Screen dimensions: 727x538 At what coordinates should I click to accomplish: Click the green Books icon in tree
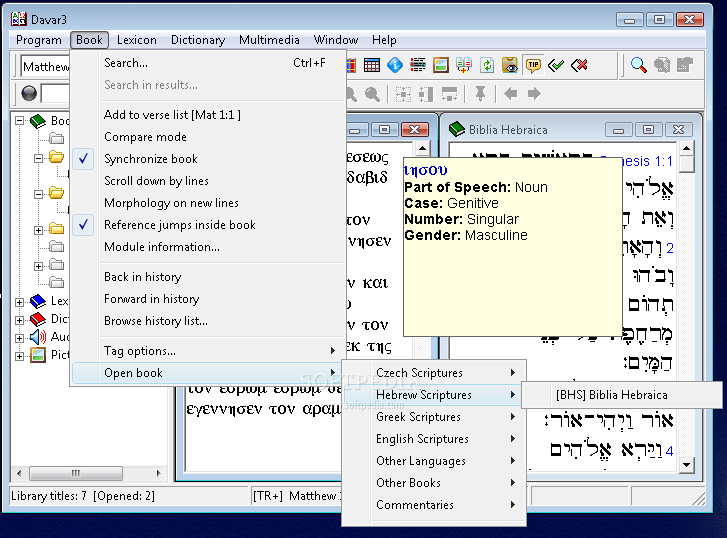38,121
